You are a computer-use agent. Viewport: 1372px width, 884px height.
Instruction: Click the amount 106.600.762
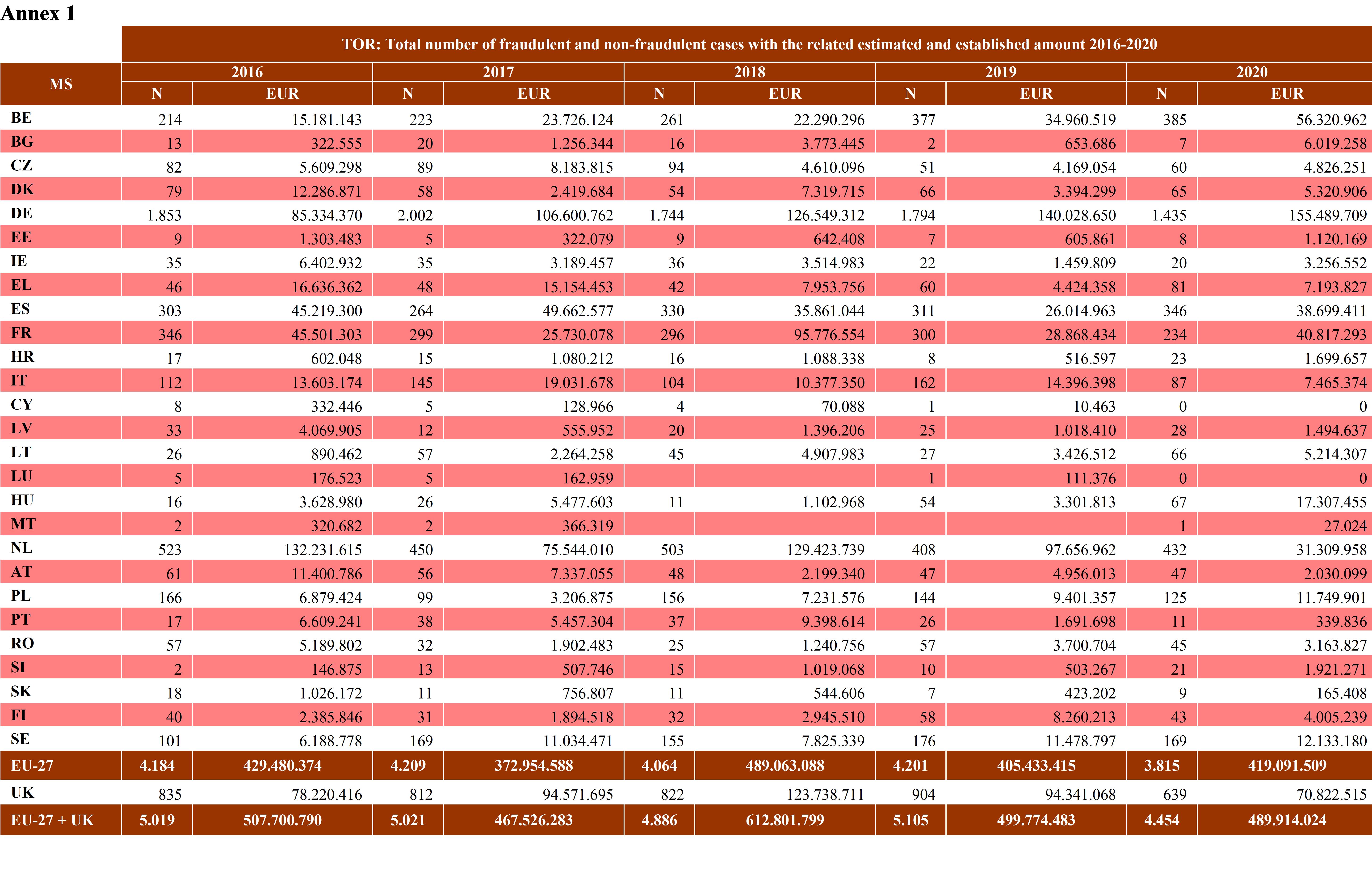tap(574, 215)
